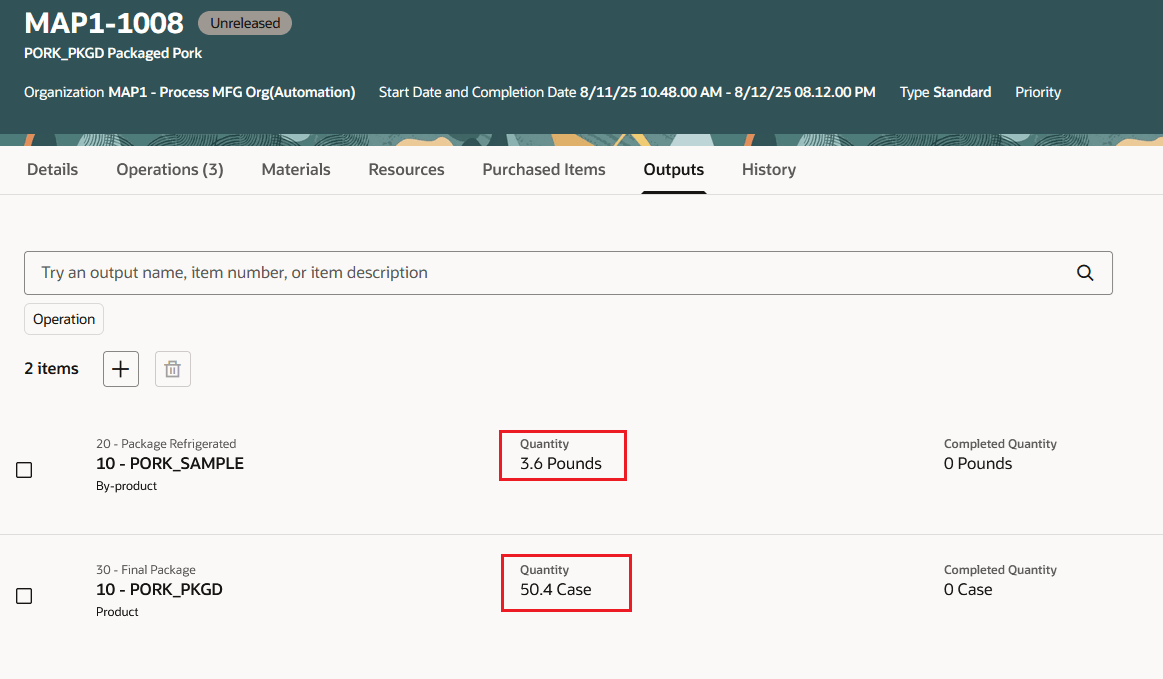Select the checkbox for the PORK_SAMPLE row
This screenshot has height=679, width=1163.
point(24,469)
